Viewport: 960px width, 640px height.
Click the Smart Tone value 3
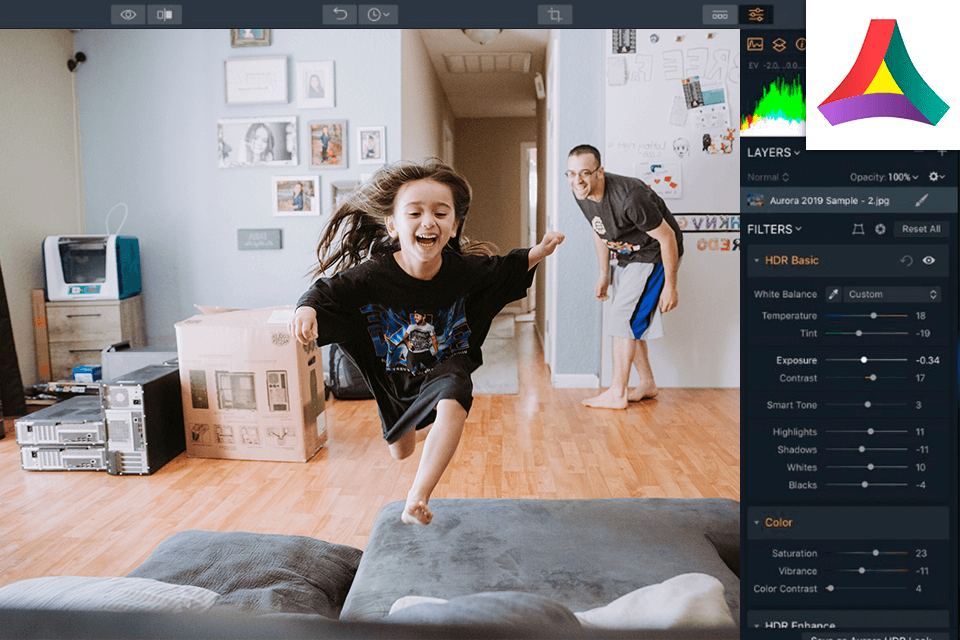click(x=918, y=405)
